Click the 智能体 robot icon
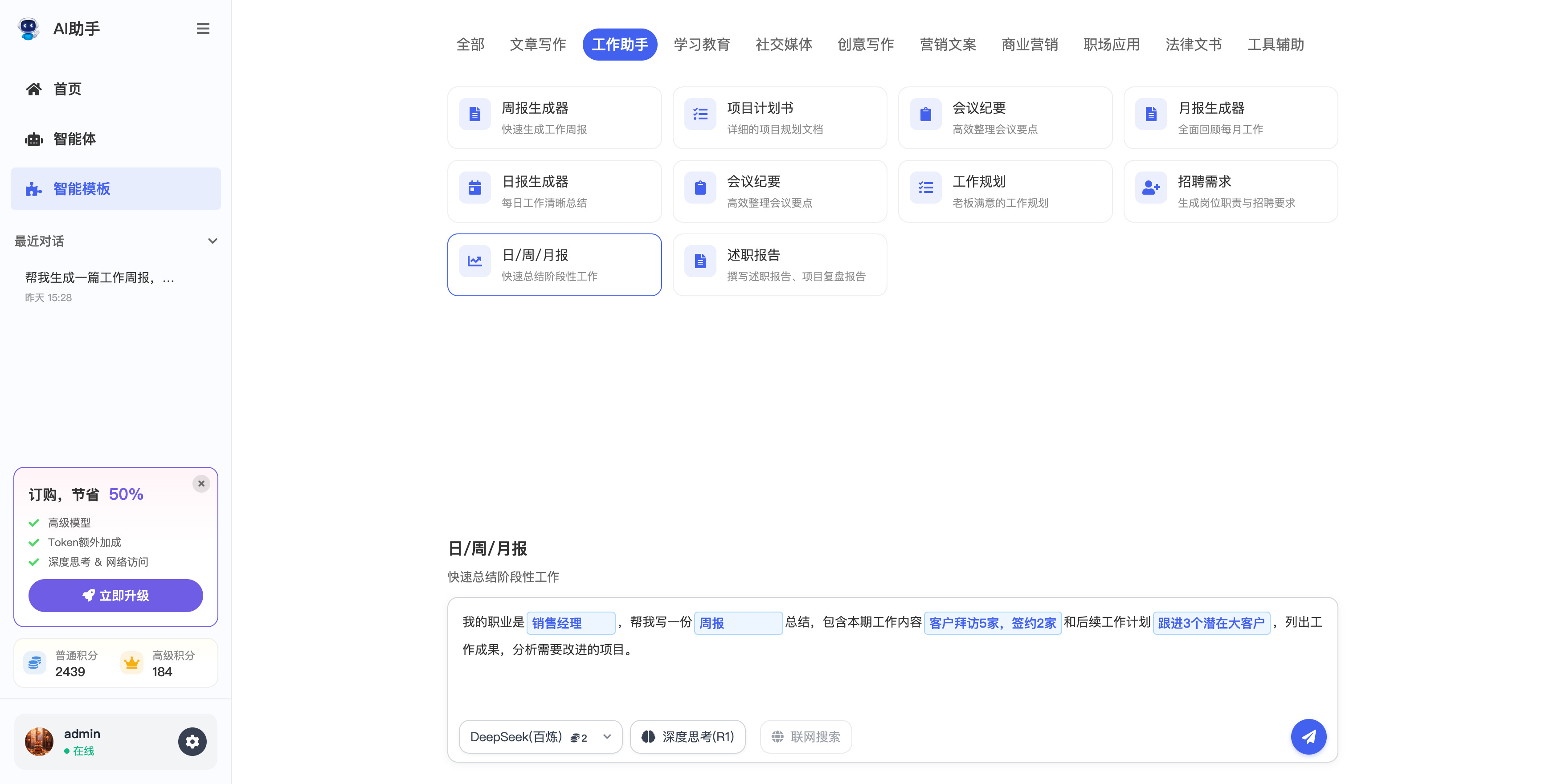 [34, 139]
